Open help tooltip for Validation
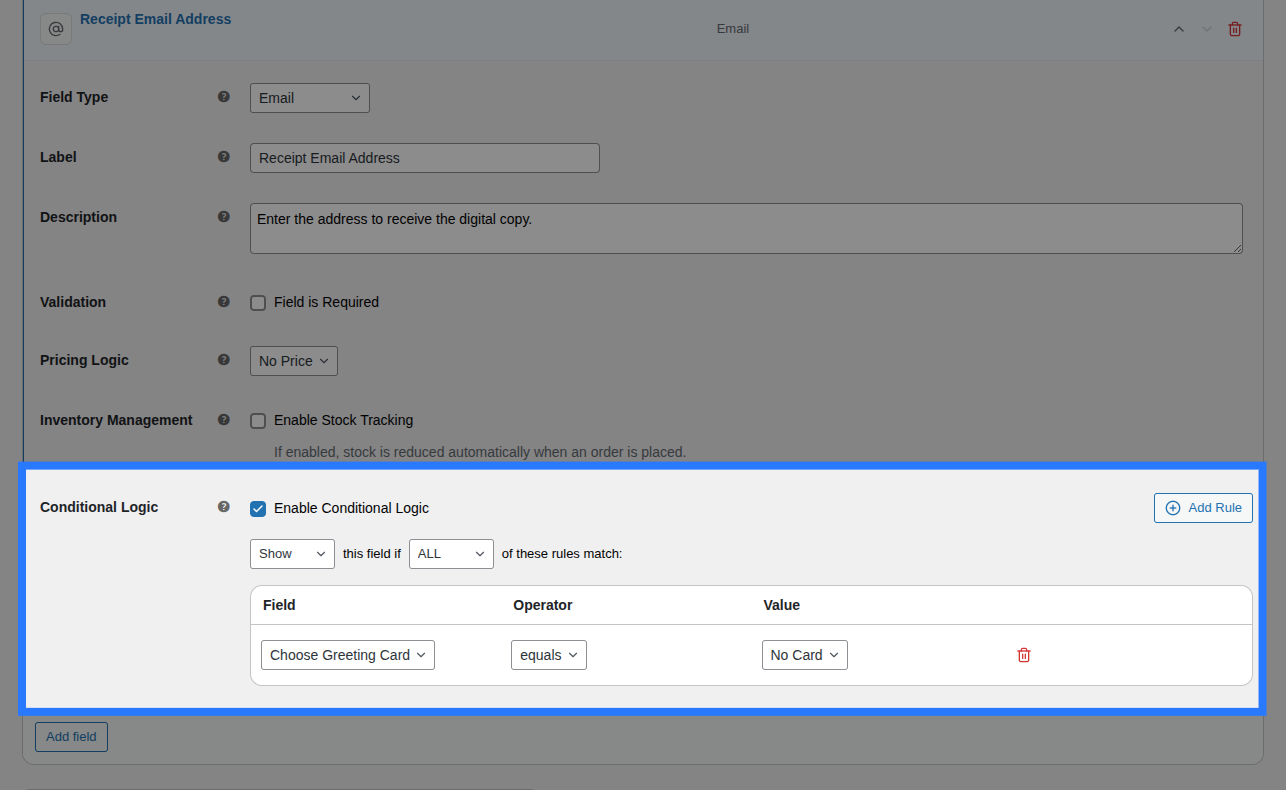1286x790 pixels. [x=224, y=302]
